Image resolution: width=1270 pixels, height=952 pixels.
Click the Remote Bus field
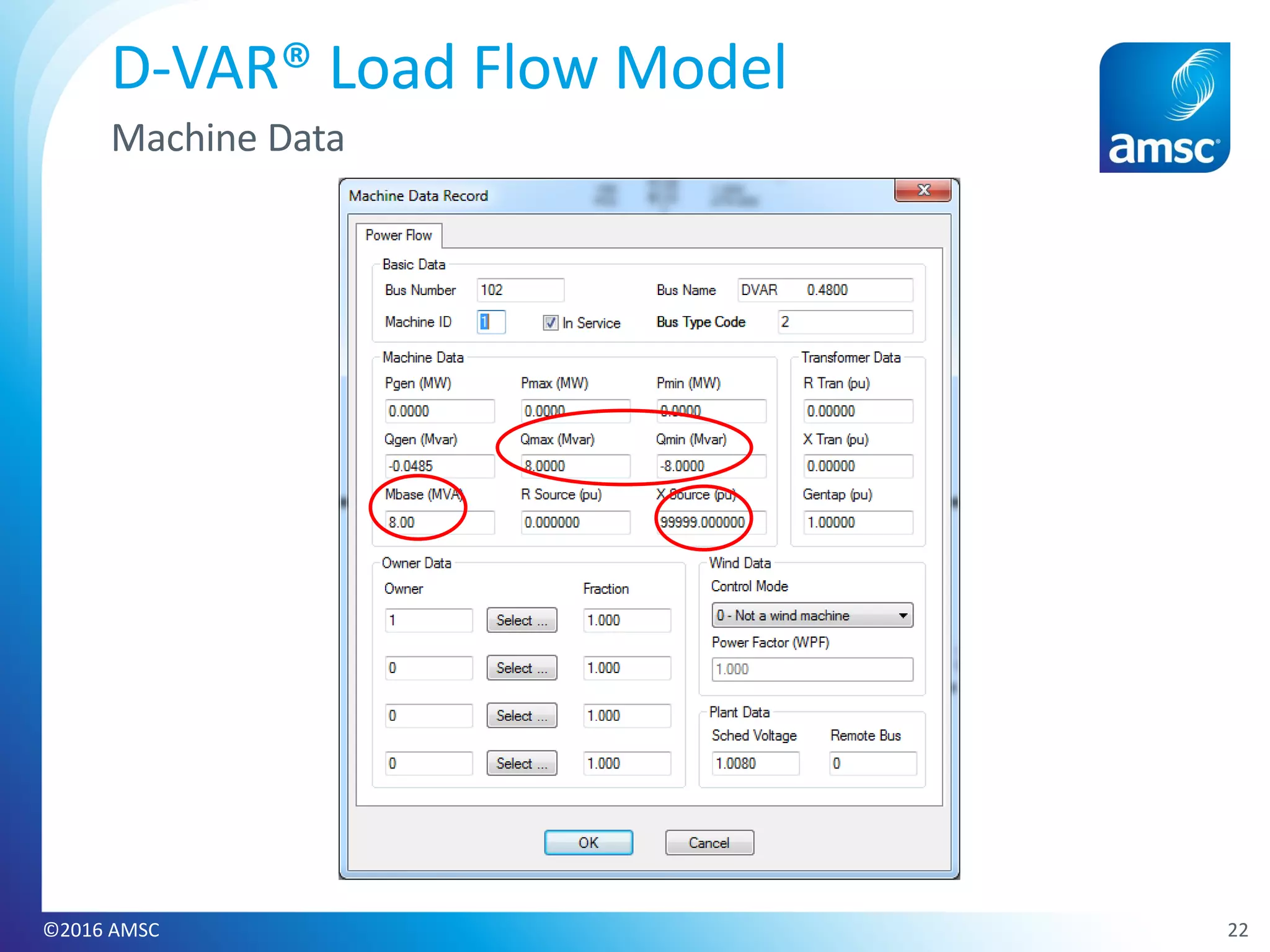tap(873, 764)
